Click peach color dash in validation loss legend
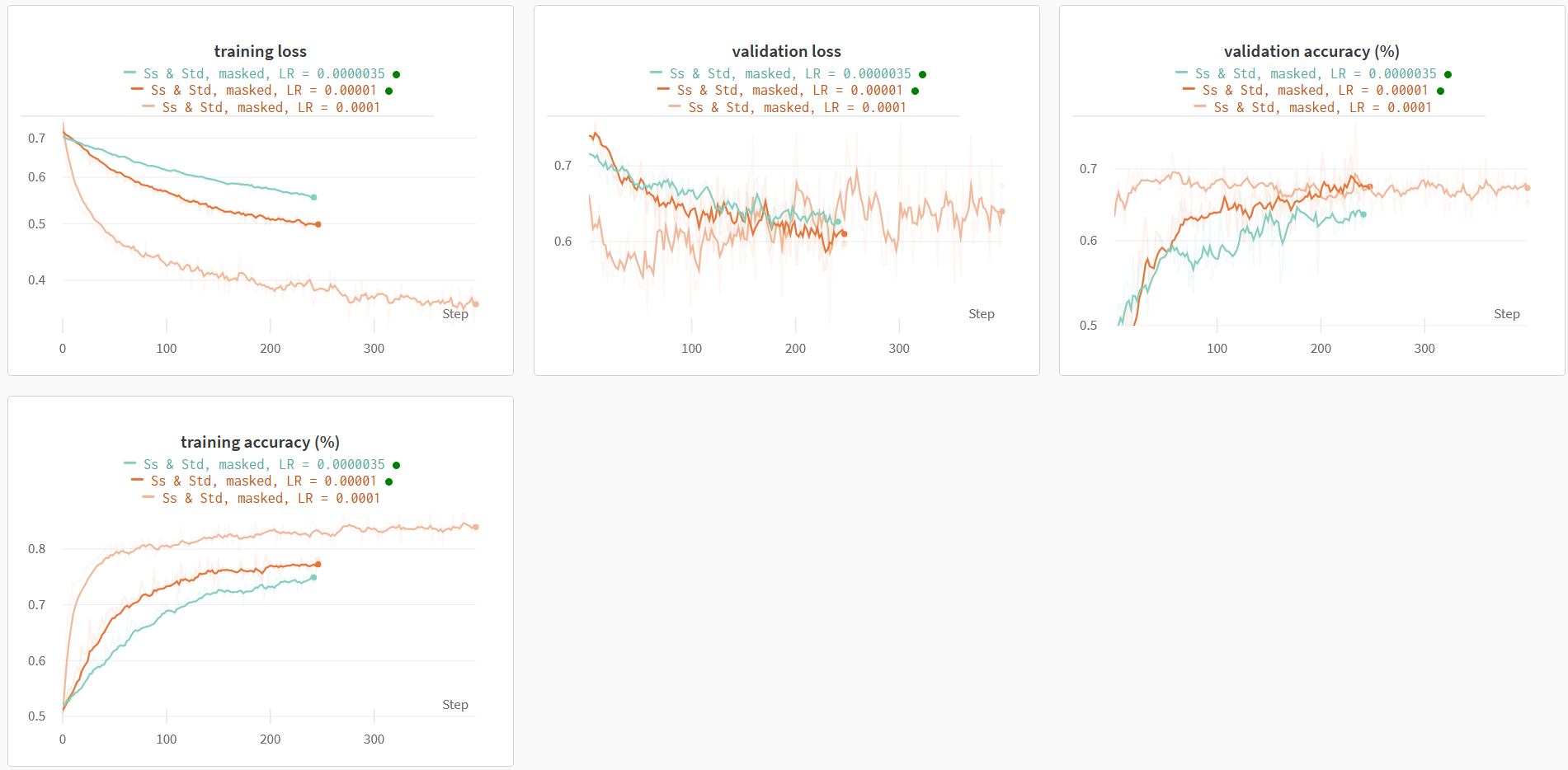 pos(675,106)
